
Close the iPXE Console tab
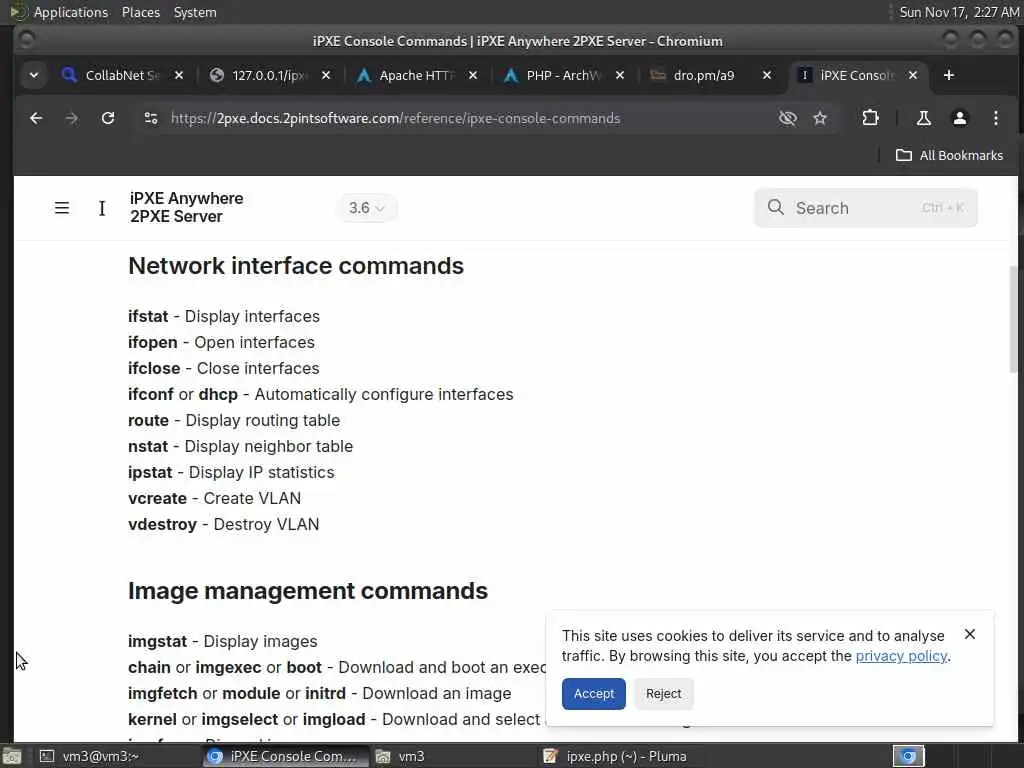913,75
